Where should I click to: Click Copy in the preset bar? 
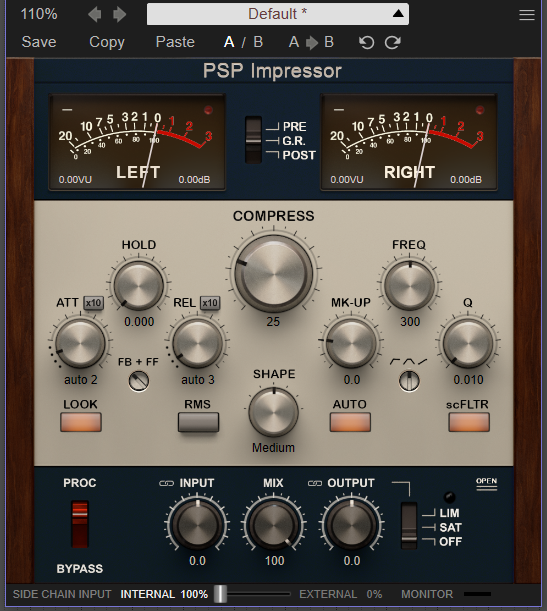click(107, 42)
